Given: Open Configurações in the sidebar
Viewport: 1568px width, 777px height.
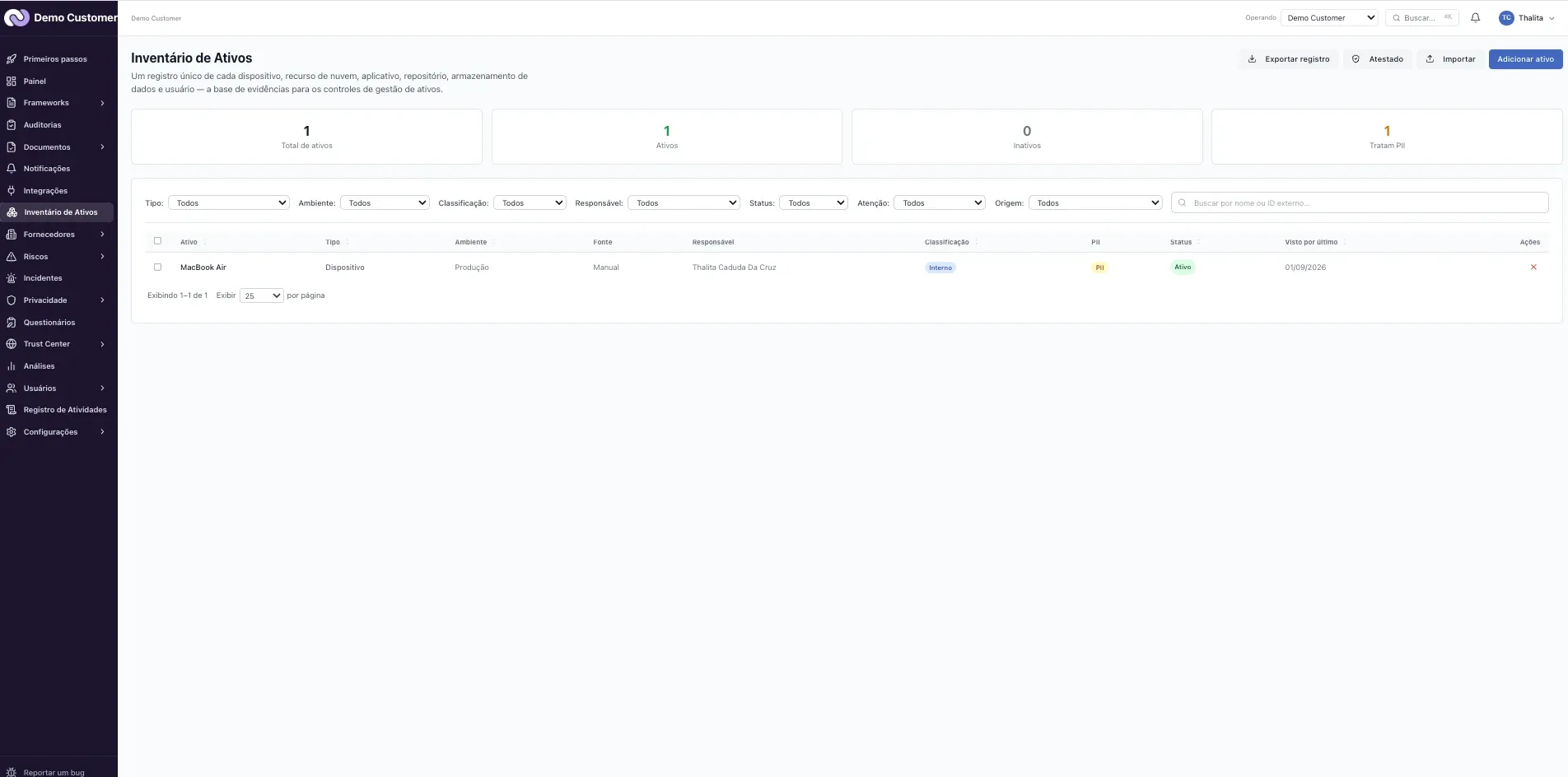Looking at the screenshot, I should point(58,432).
